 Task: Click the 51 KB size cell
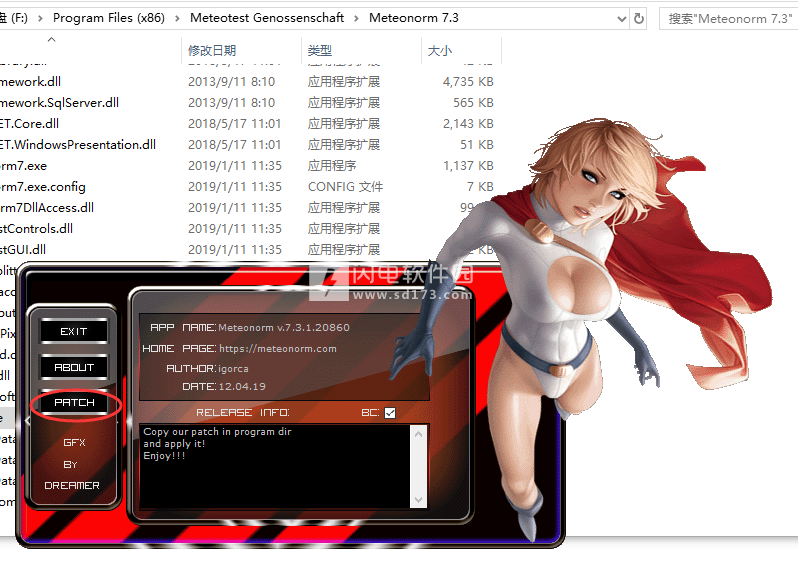coord(477,145)
